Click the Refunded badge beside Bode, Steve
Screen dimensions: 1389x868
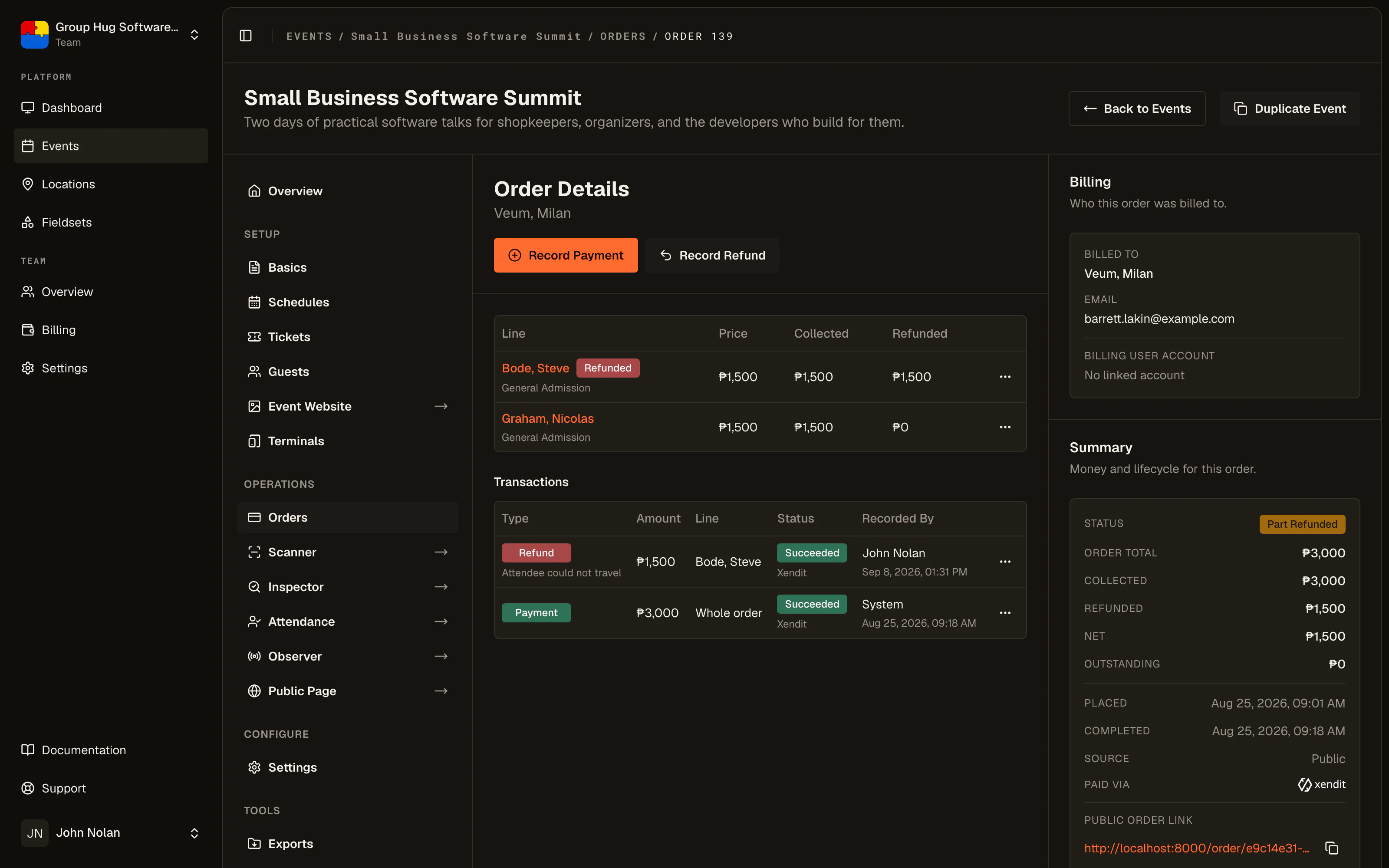coord(608,368)
